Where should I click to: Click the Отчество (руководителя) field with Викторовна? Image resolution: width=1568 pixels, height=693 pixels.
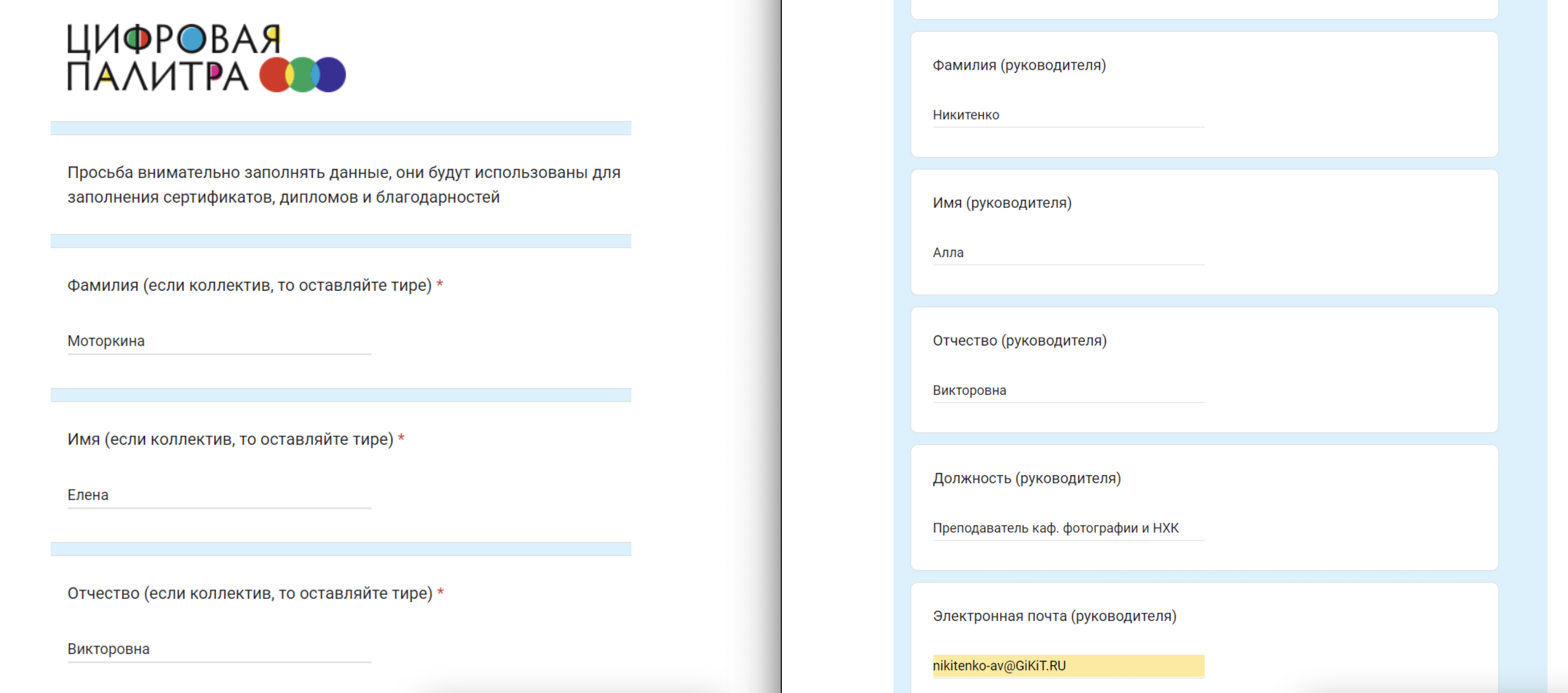click(x=1068, y=390)
